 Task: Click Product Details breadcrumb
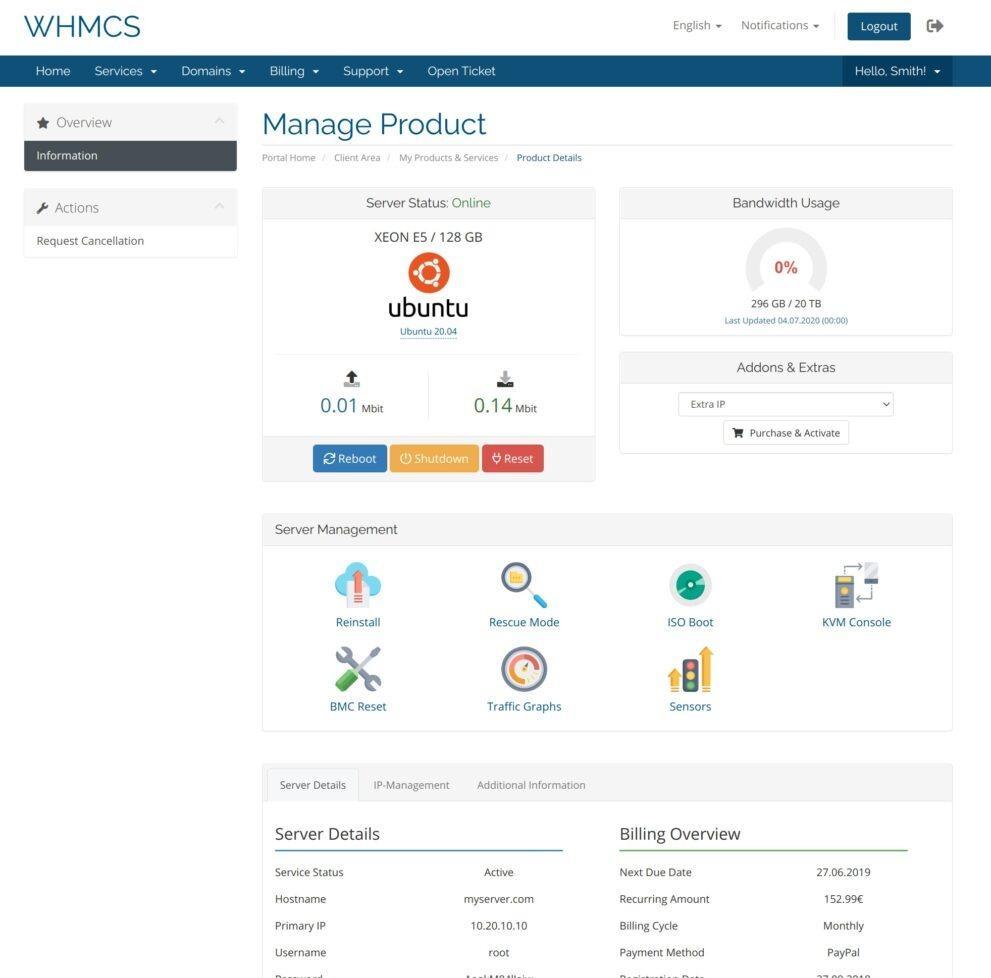[549, 157]
